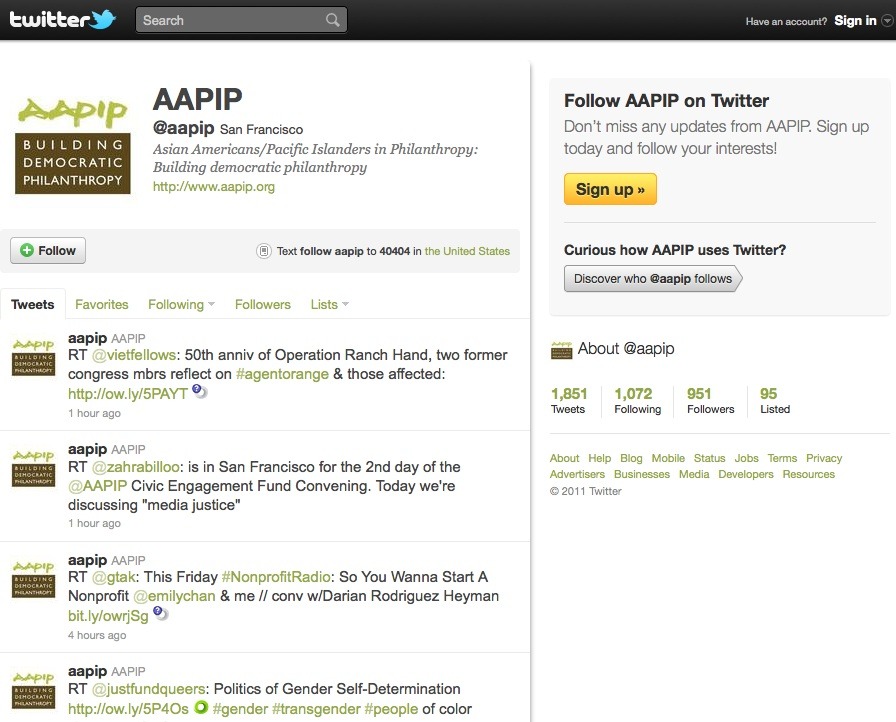
Task: Open the http://www.aapip.org link
Action: point(213,186)
